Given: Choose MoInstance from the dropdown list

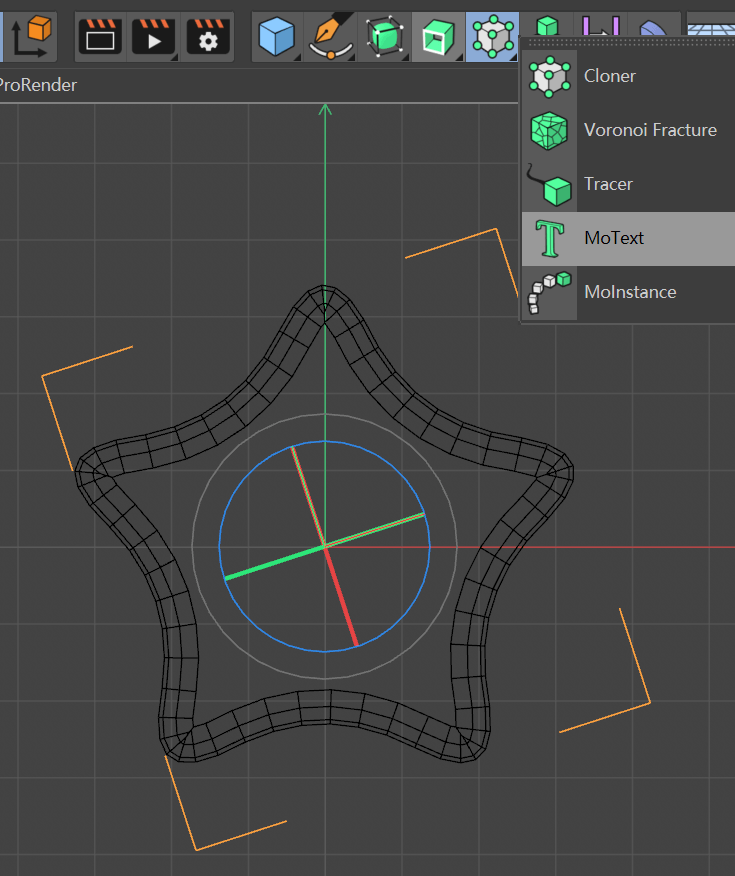Looking at the screenshot, I should point(628,292).
